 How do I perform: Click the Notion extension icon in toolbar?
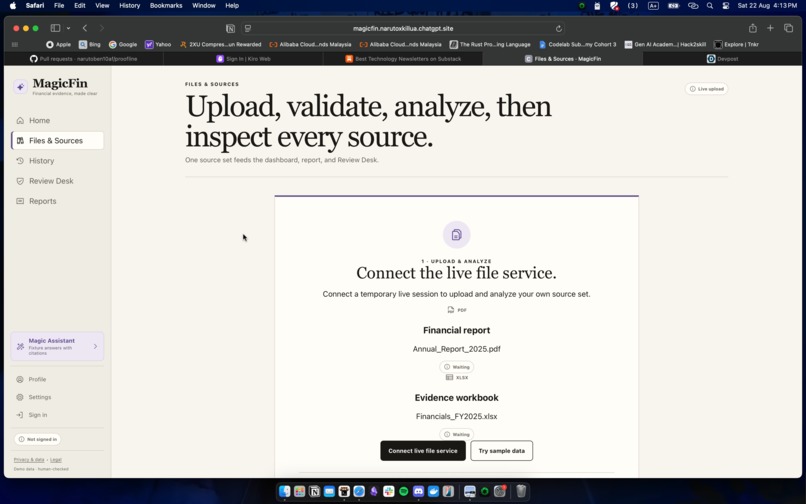tap(230, 28)
